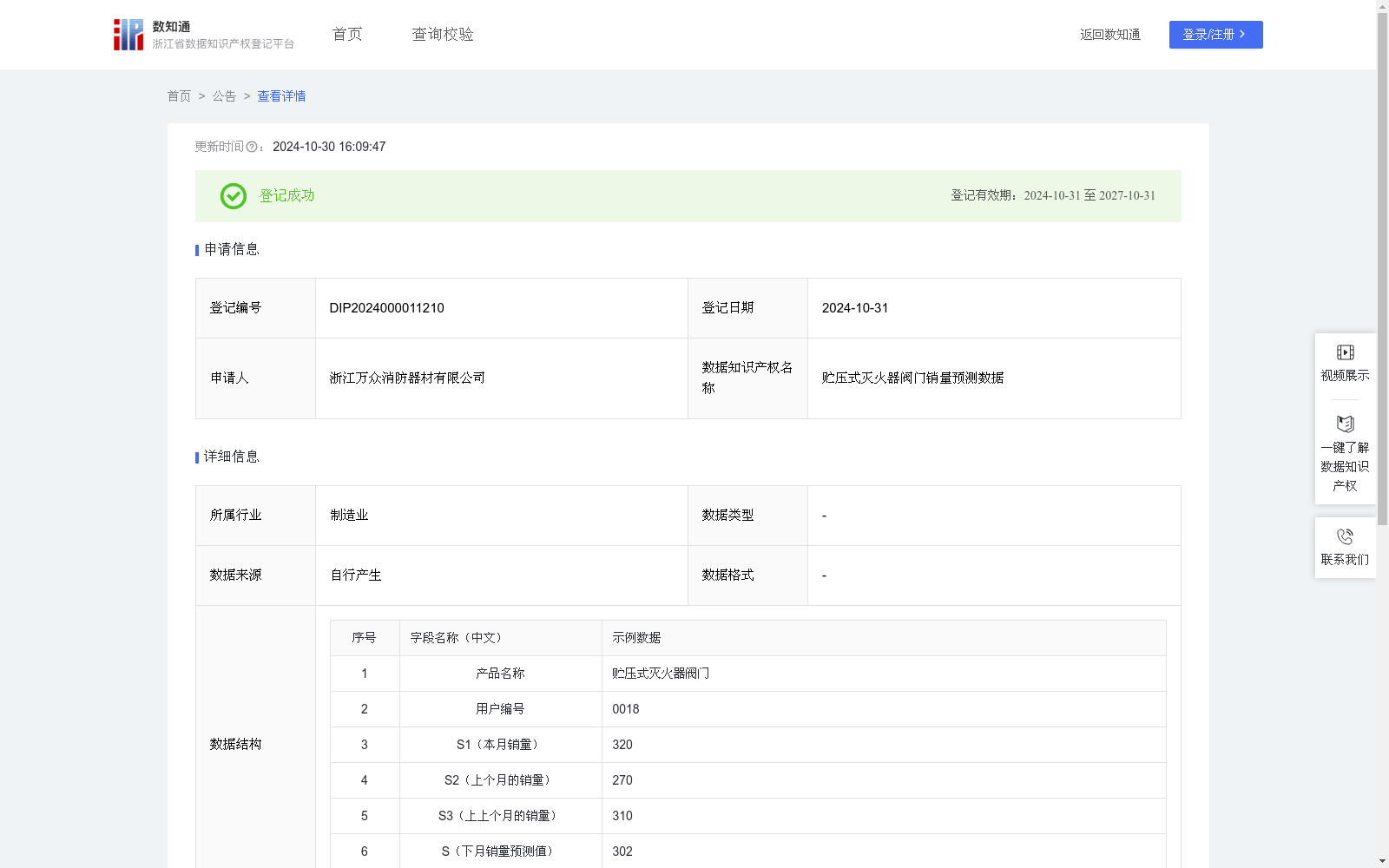
Task: Click the 数知通 logo icon
Action: [x=128, y=35]
